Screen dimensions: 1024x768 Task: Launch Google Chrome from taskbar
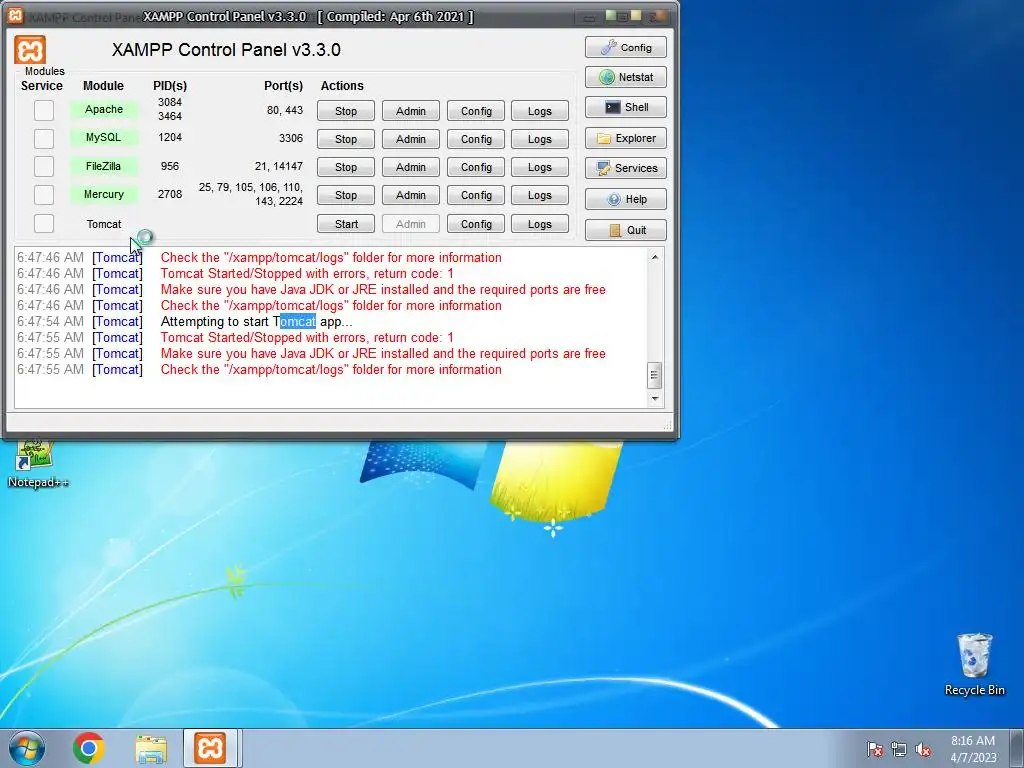[x=89, y=748]
